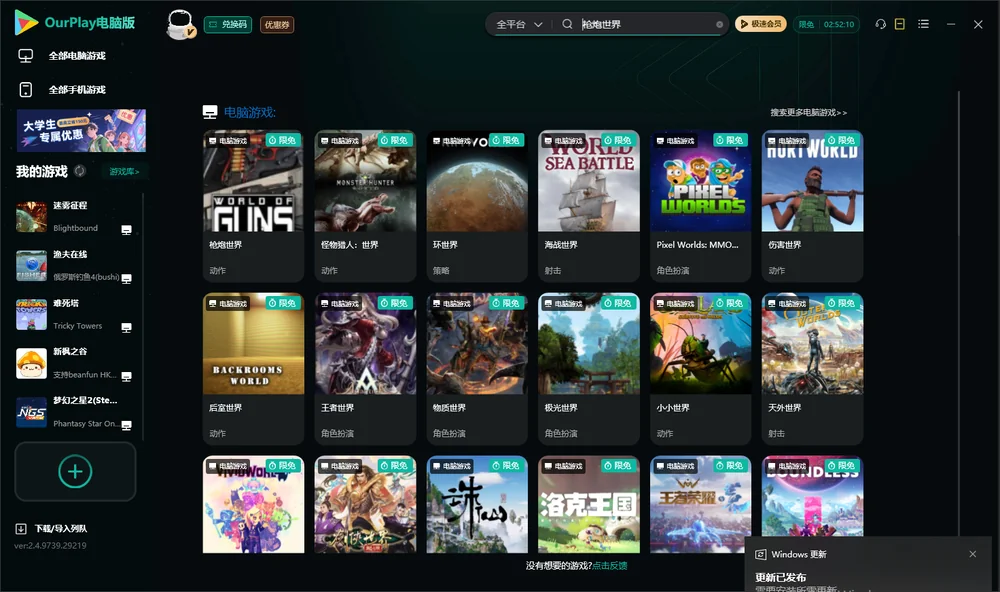The image size is (1000, 592).
Task: Open the 伤害世界 Hurtworld card
Action: 812,205
